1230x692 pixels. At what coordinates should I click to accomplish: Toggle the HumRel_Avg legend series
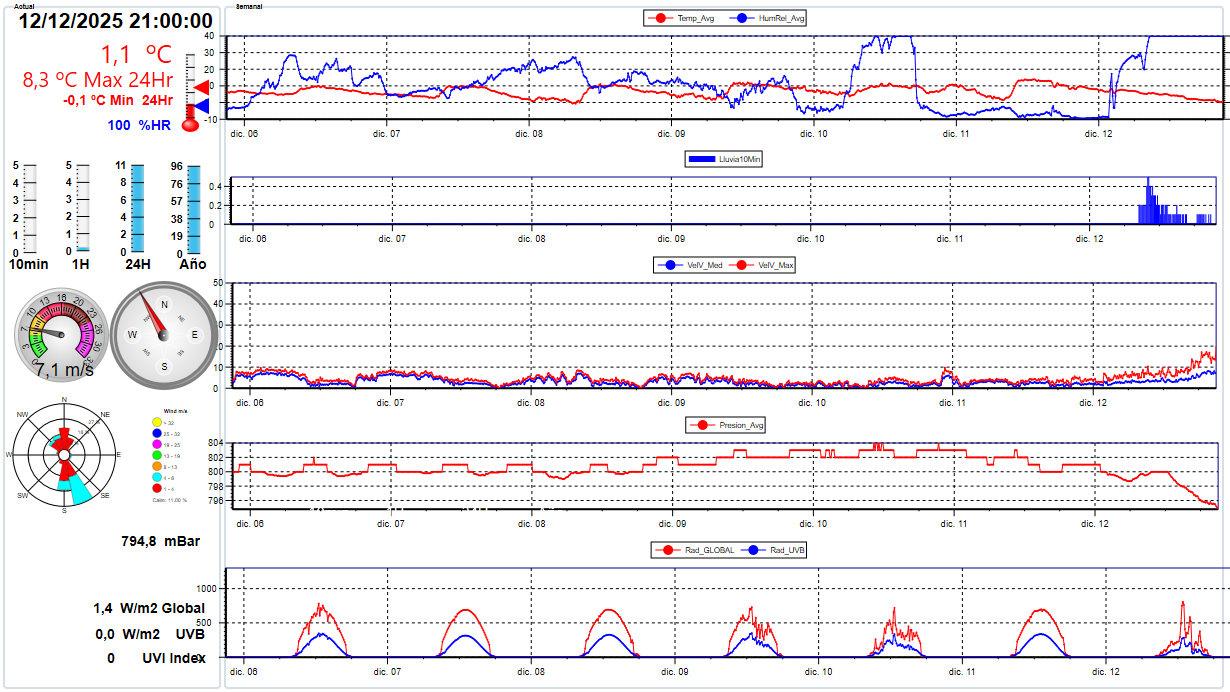(x=770, y=18)
